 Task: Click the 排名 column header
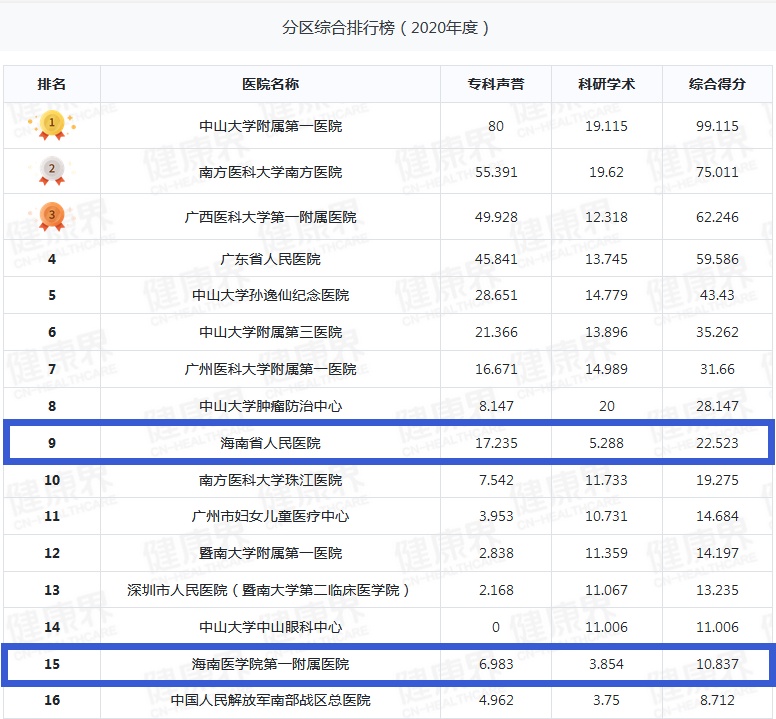tap(52, 84)
